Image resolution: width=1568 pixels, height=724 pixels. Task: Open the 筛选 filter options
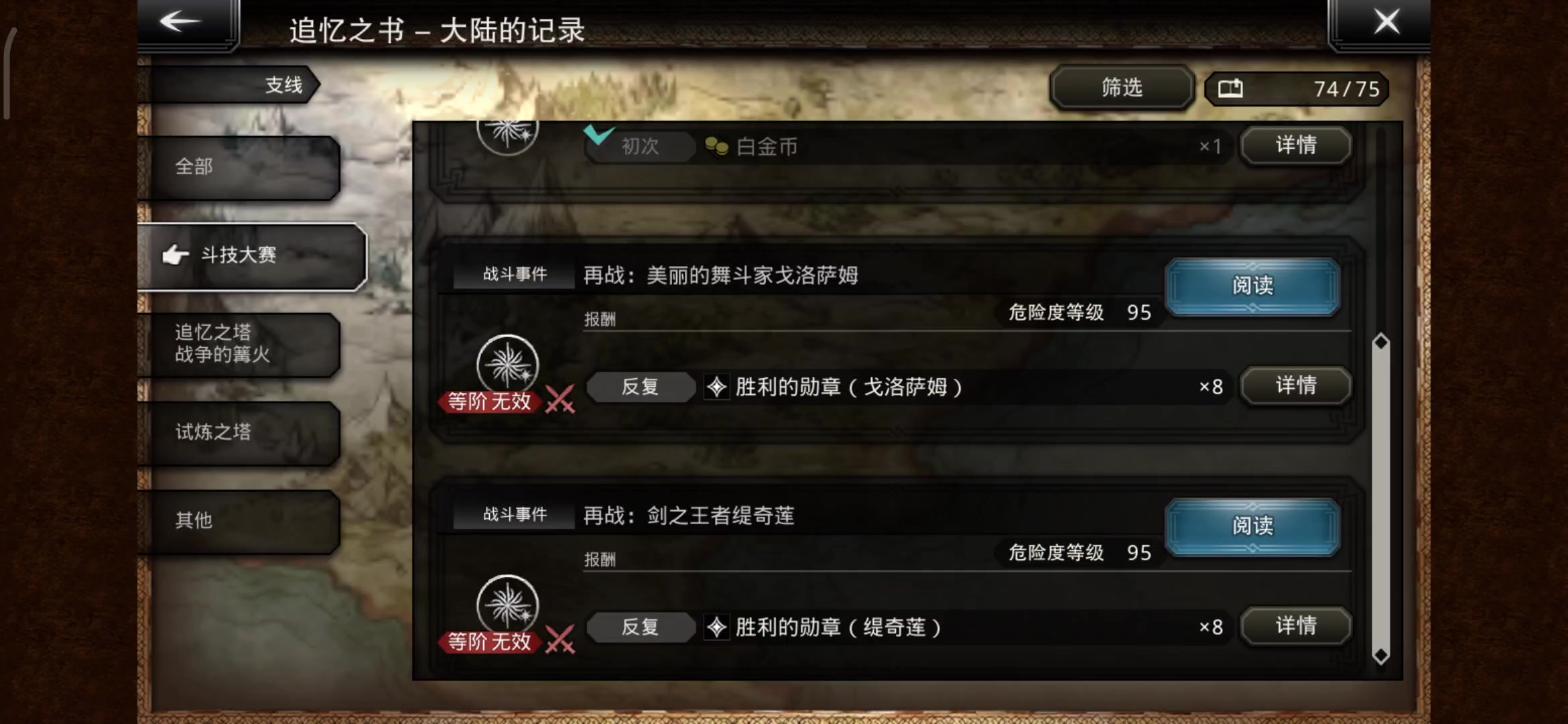pos(1122,87)
